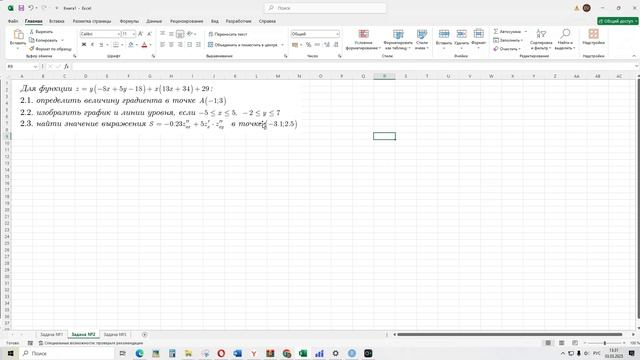The image size is (640, 360).
Task: Open Find and Select (Найти и выделить)
Action: coord(565,40)
